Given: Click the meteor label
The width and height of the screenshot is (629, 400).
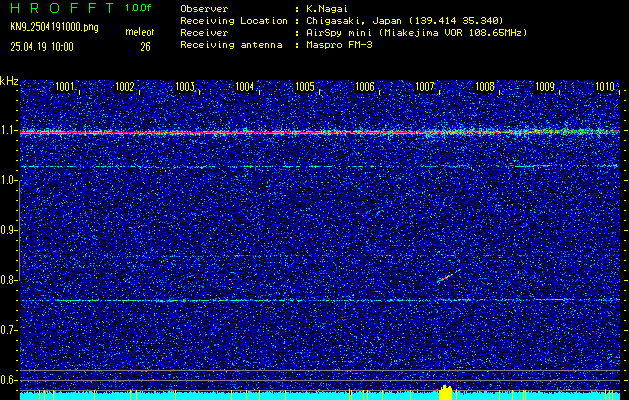Looking at the screenshot, I should pos(140,32).
